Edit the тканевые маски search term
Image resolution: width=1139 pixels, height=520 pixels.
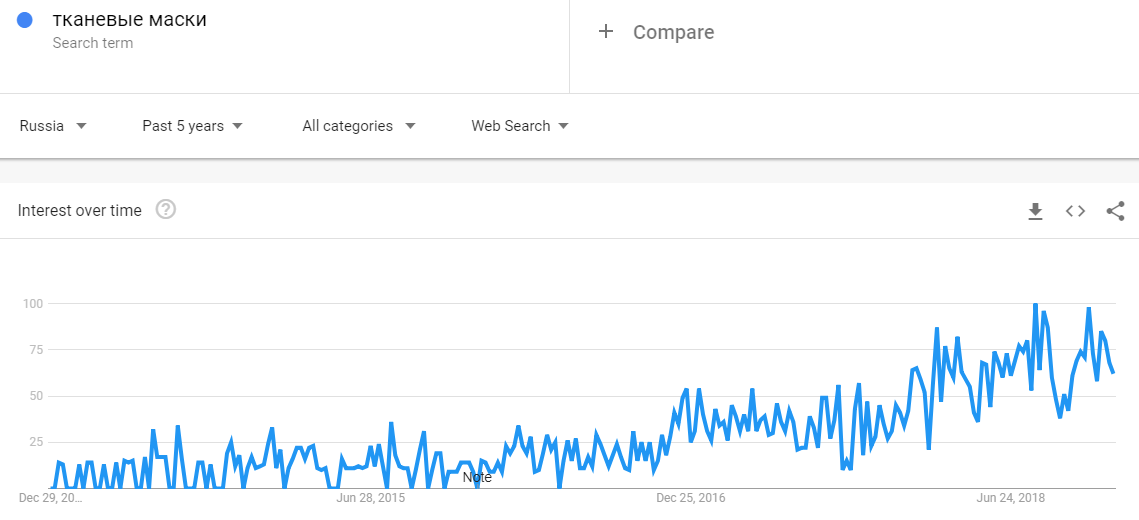130,20
